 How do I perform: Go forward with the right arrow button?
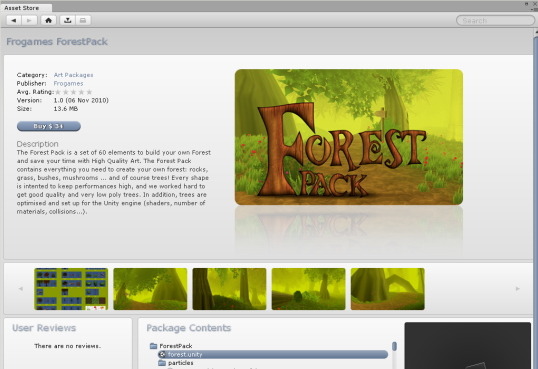30,21
